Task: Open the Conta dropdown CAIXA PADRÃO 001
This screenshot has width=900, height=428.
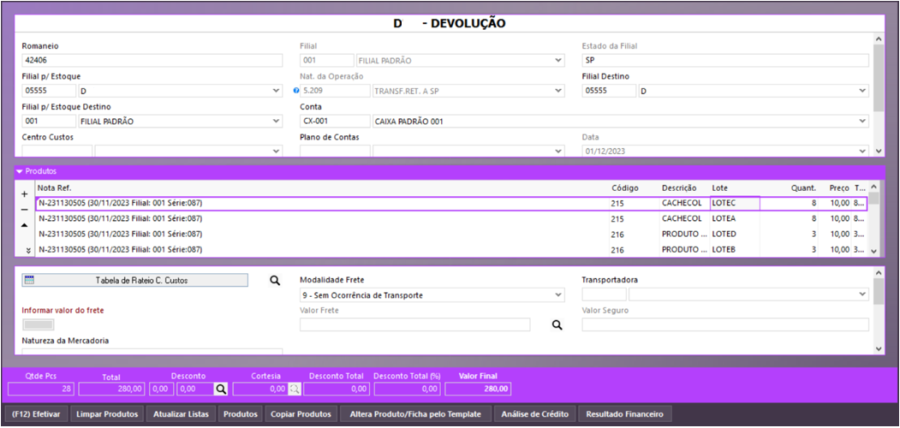Action: 862,121
